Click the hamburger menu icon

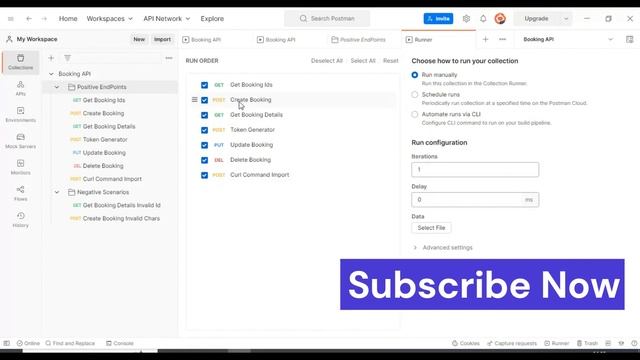pyautogui.click(x=11, y=19)
